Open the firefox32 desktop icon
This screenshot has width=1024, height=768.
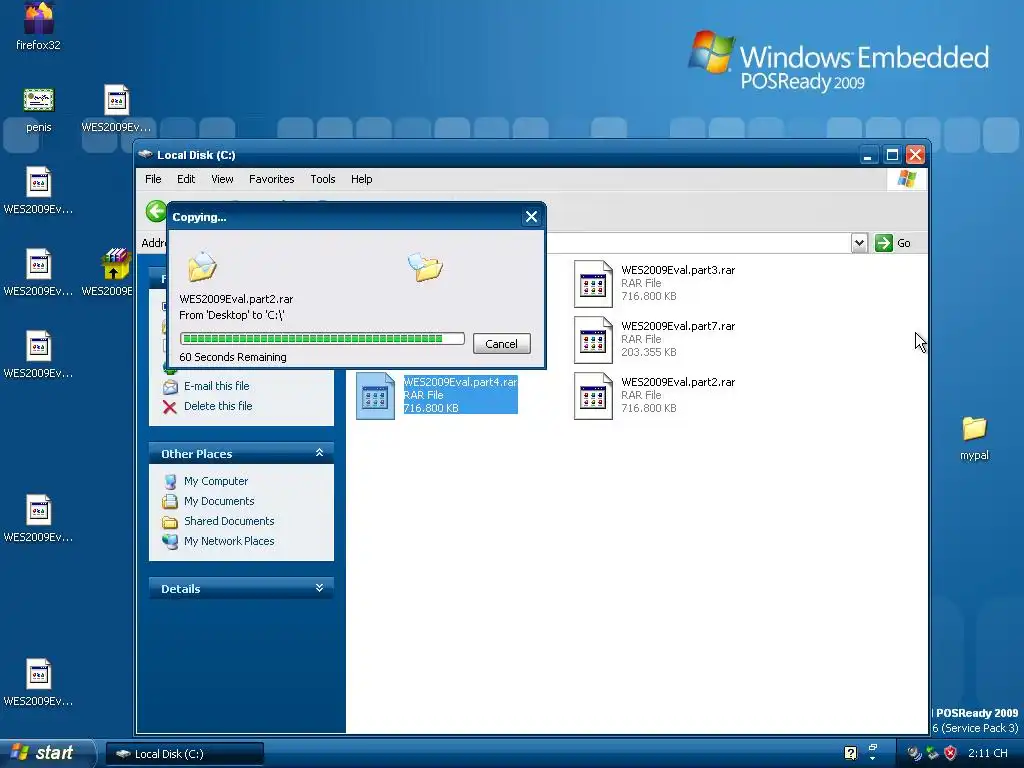[39, 18]
